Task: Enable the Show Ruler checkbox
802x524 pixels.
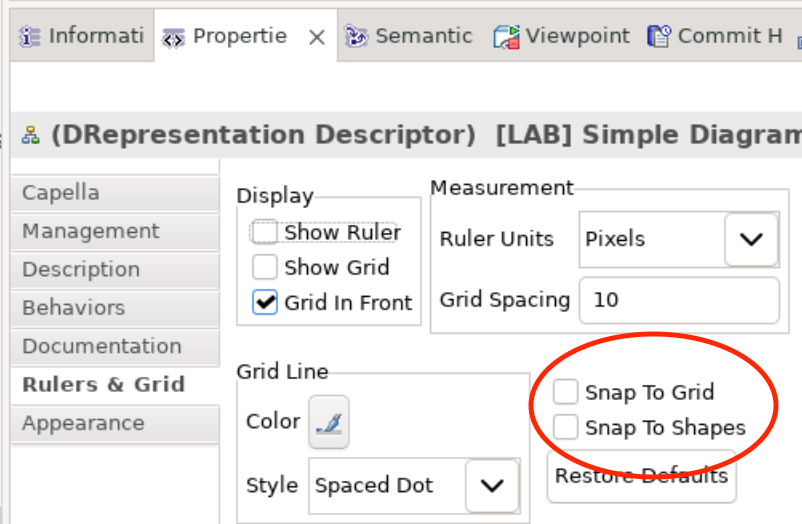Action: (x=264, y=232)
